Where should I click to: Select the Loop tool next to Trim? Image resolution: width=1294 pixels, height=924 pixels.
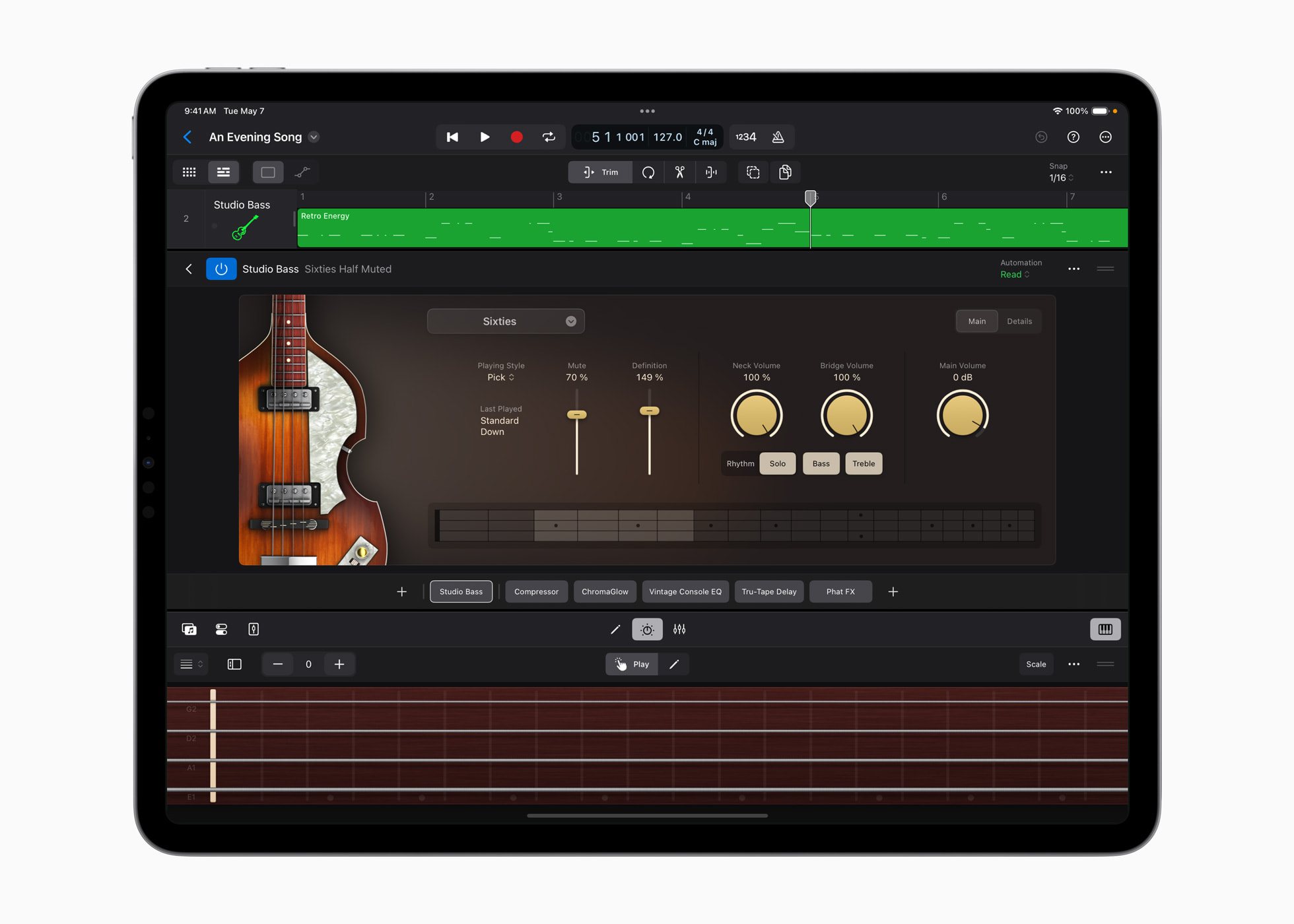(x=649, y=172)
